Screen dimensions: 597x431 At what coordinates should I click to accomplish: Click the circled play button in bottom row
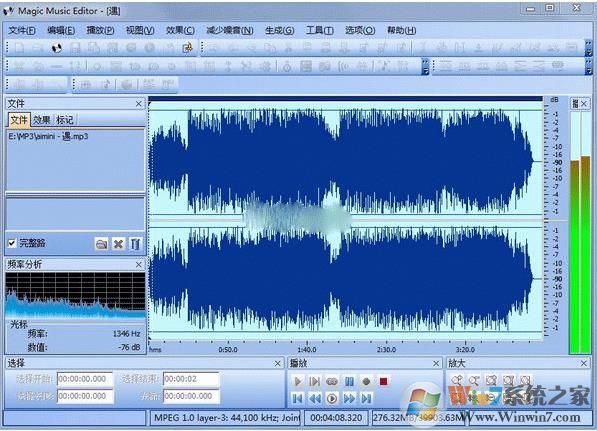(x=332, y=398)
